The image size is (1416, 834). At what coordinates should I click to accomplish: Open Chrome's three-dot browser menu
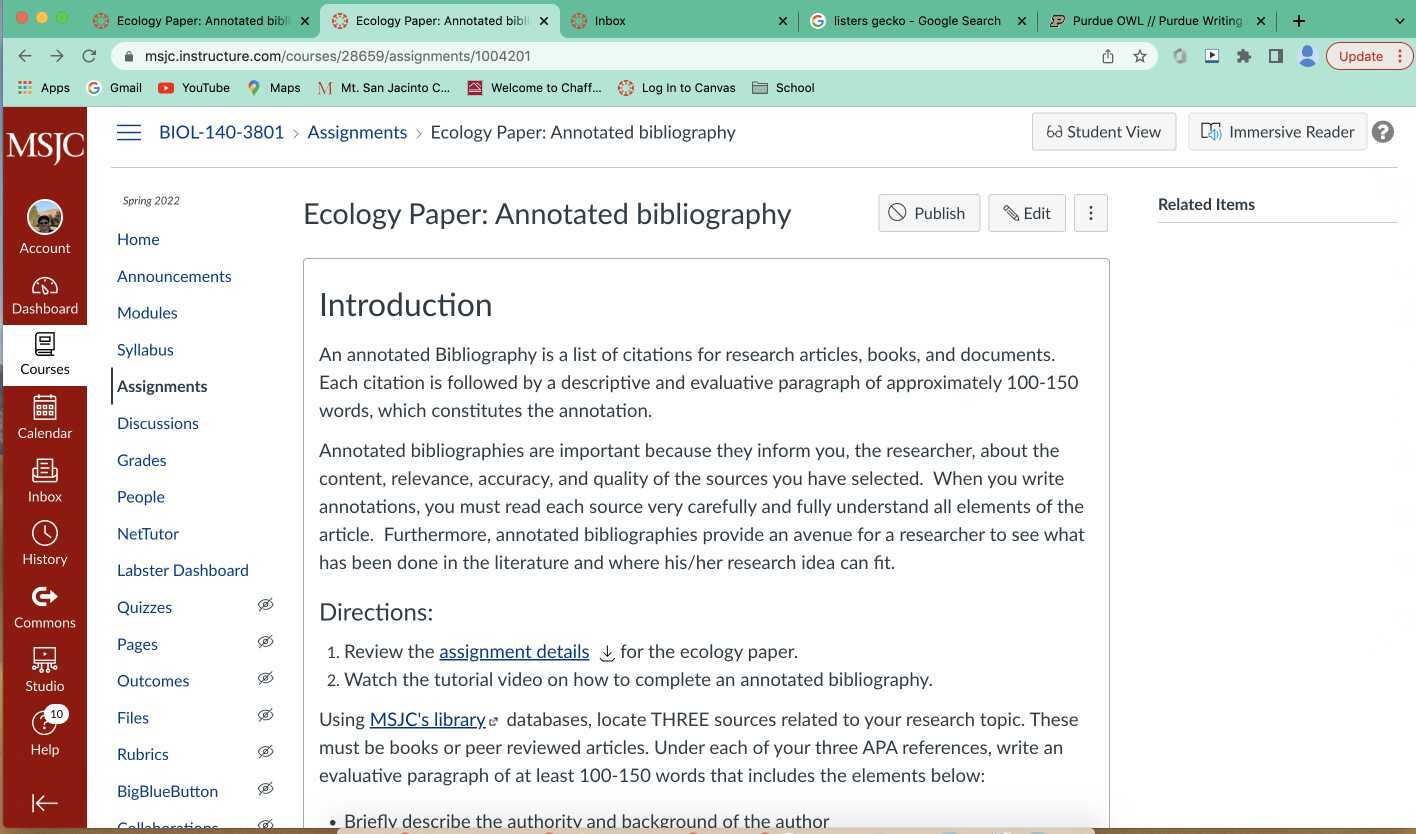(x=1402, y=56)
